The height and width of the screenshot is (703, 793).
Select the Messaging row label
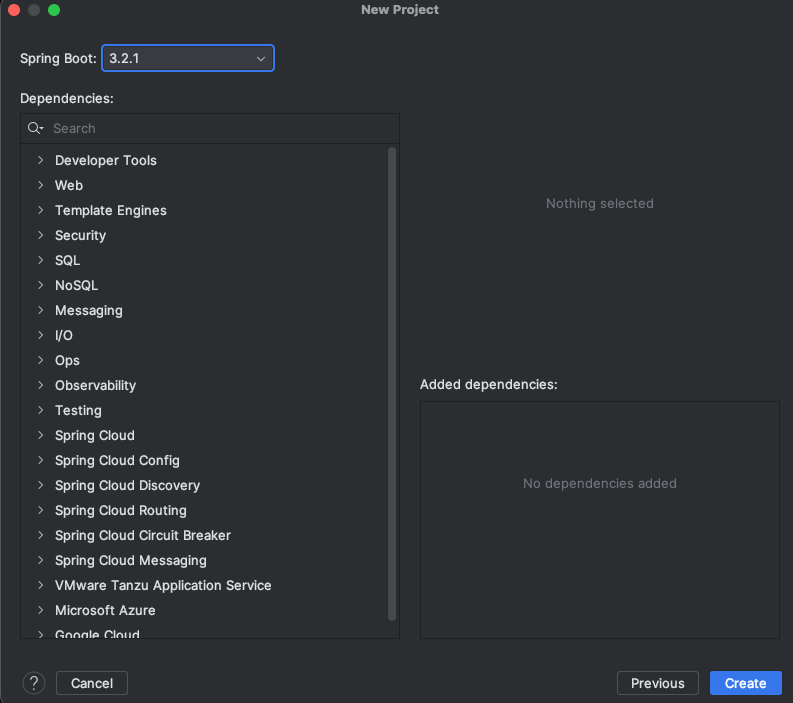pos(89,311)
